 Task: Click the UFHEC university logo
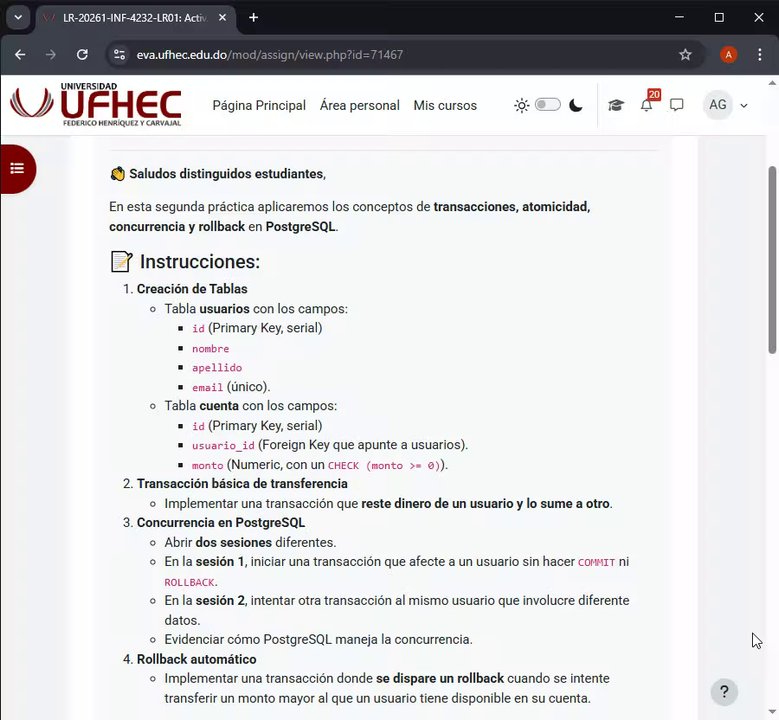click(96, 105)
